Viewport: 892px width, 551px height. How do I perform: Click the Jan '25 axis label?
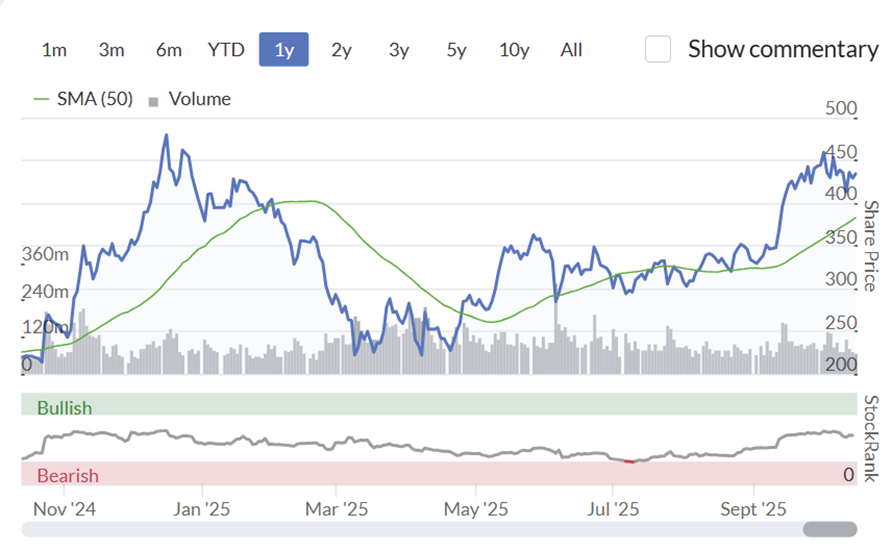pos(201,509)
